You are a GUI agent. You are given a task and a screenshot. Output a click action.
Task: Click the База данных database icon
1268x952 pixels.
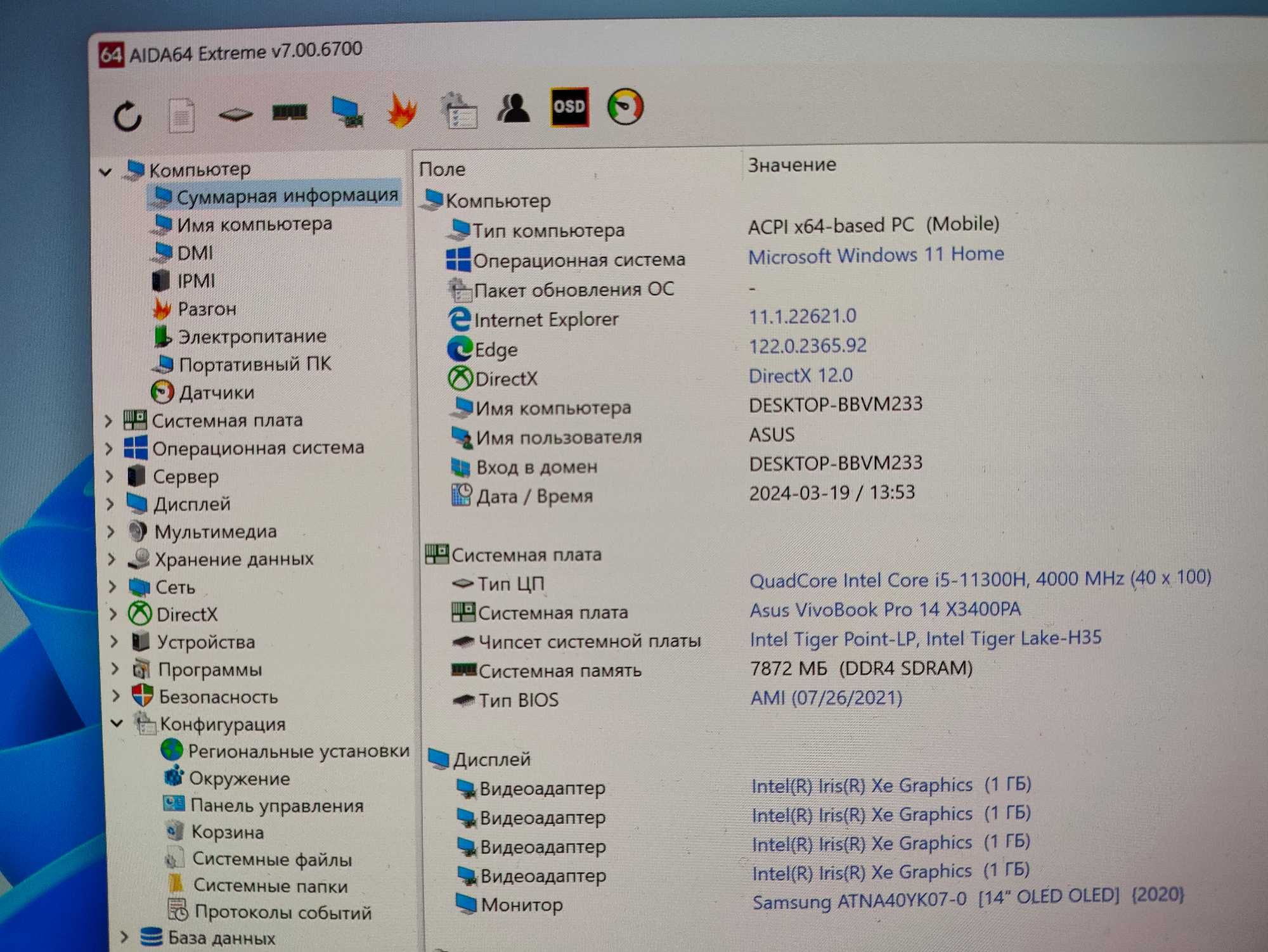tap(151, 937)
